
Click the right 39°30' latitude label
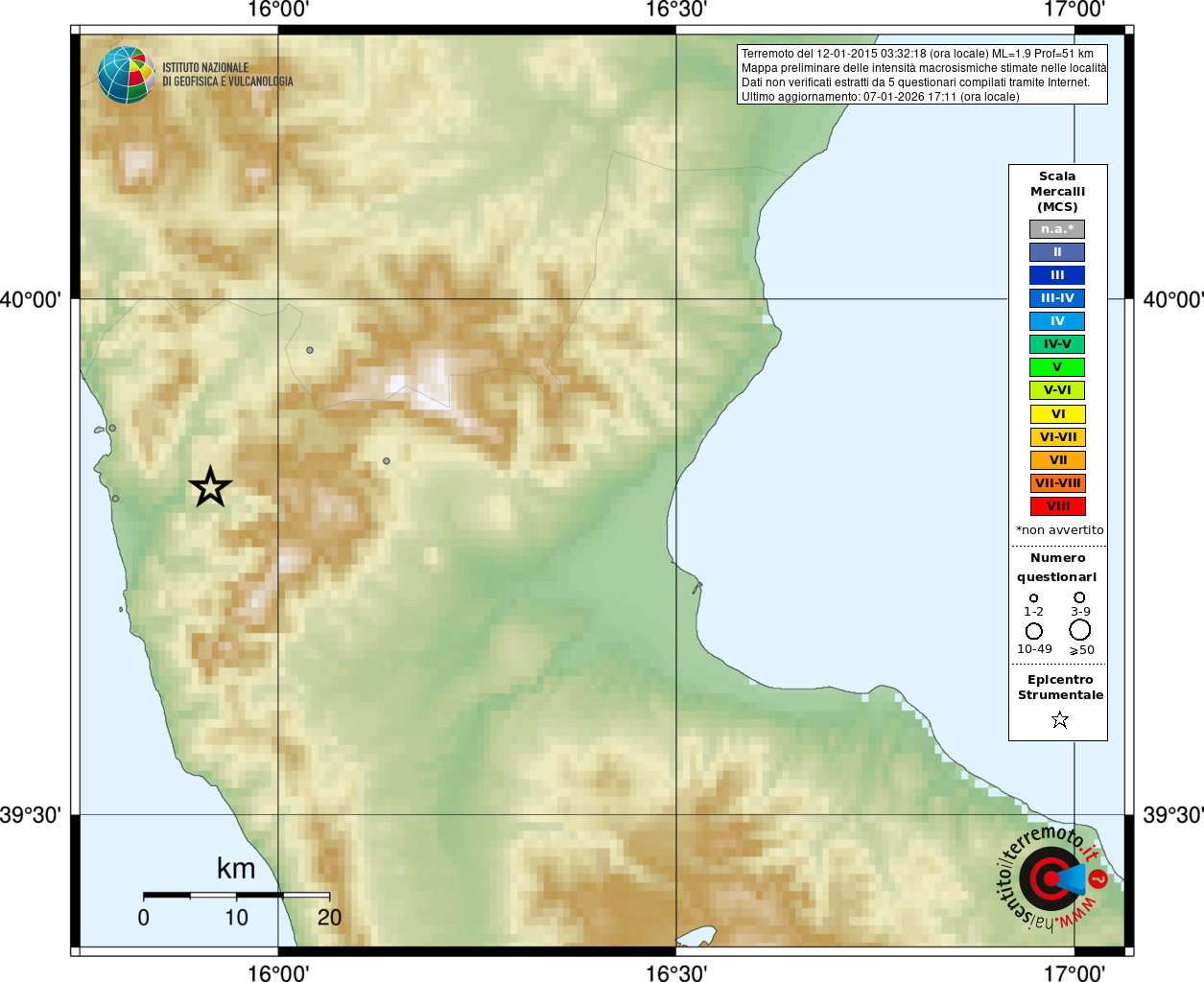(1172, 815)
